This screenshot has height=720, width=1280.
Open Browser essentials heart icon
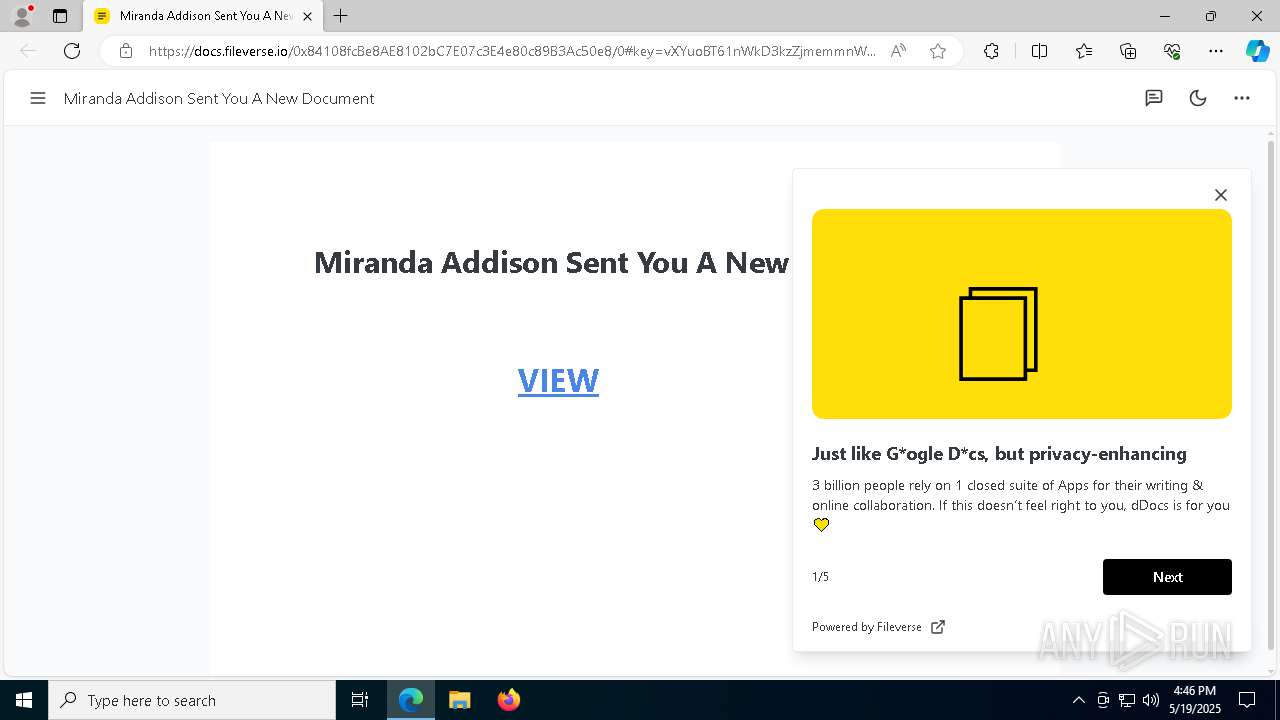point(1172,51)
